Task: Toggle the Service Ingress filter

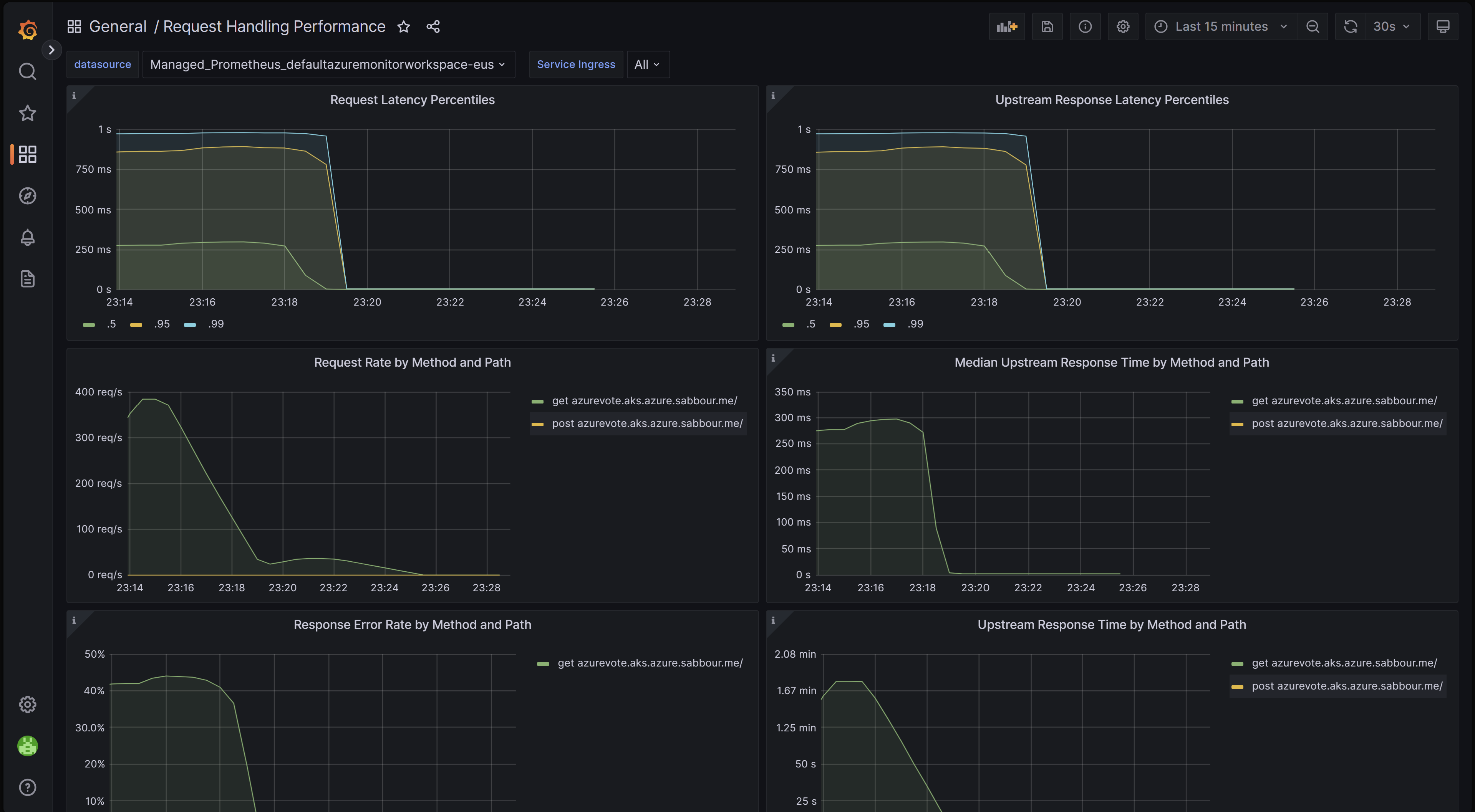Action: 576,64
